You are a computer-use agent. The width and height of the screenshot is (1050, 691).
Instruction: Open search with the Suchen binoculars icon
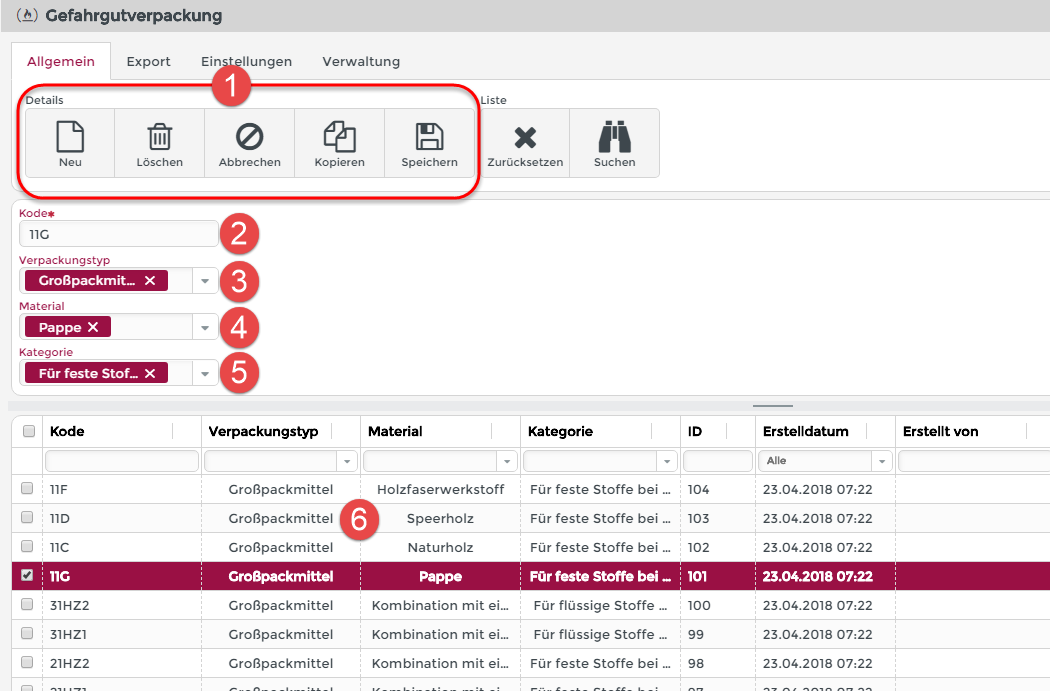pos(614,137)
